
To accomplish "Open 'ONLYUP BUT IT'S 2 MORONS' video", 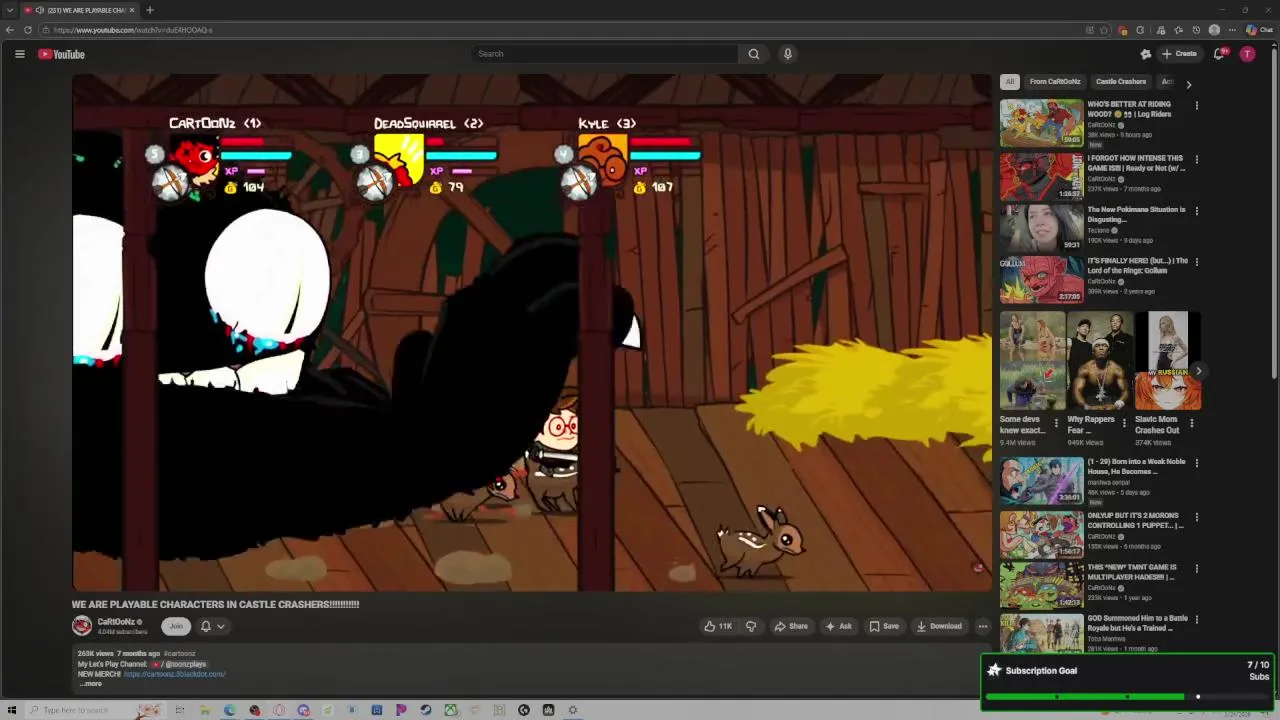I will point(1041,534).
